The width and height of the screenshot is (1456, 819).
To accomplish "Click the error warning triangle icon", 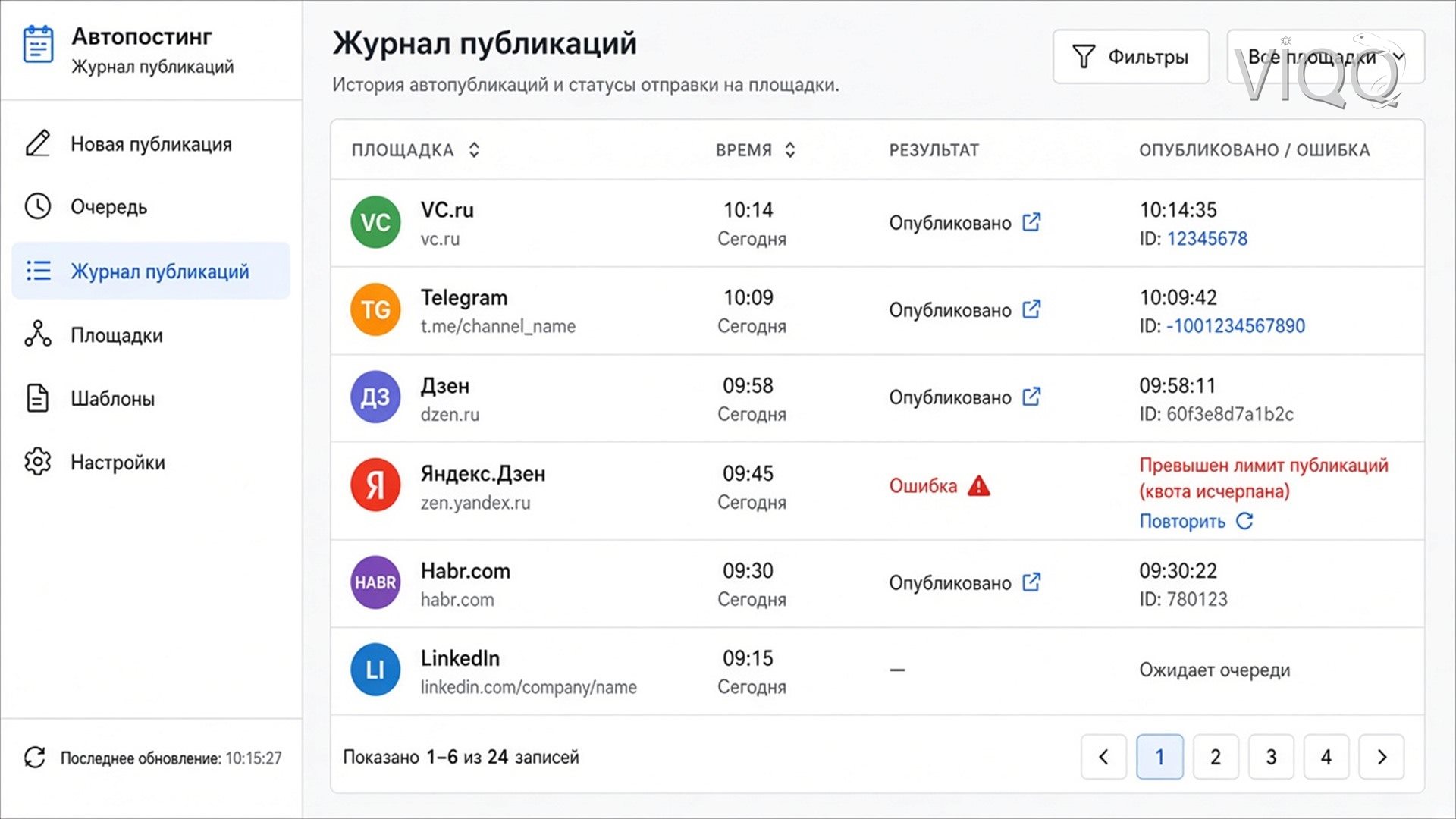I will pos(979,485).
